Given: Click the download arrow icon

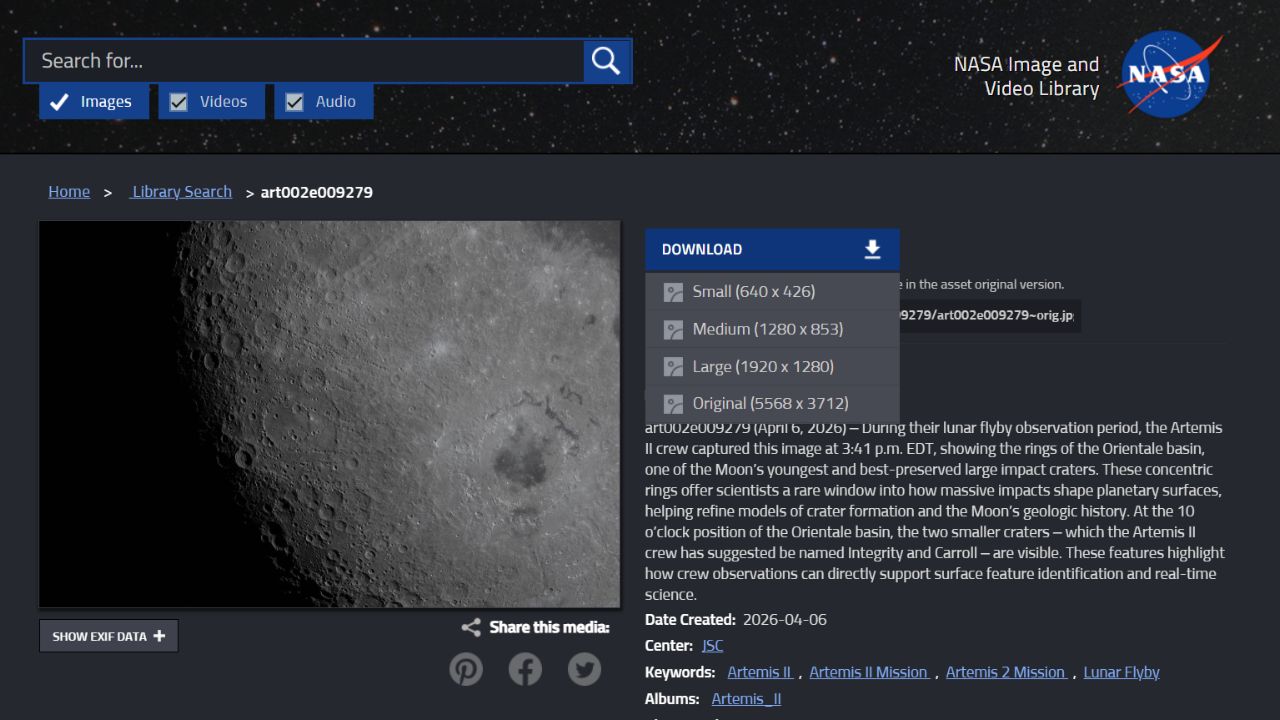Looking at the screenshot, I should [x=872, y=250].
